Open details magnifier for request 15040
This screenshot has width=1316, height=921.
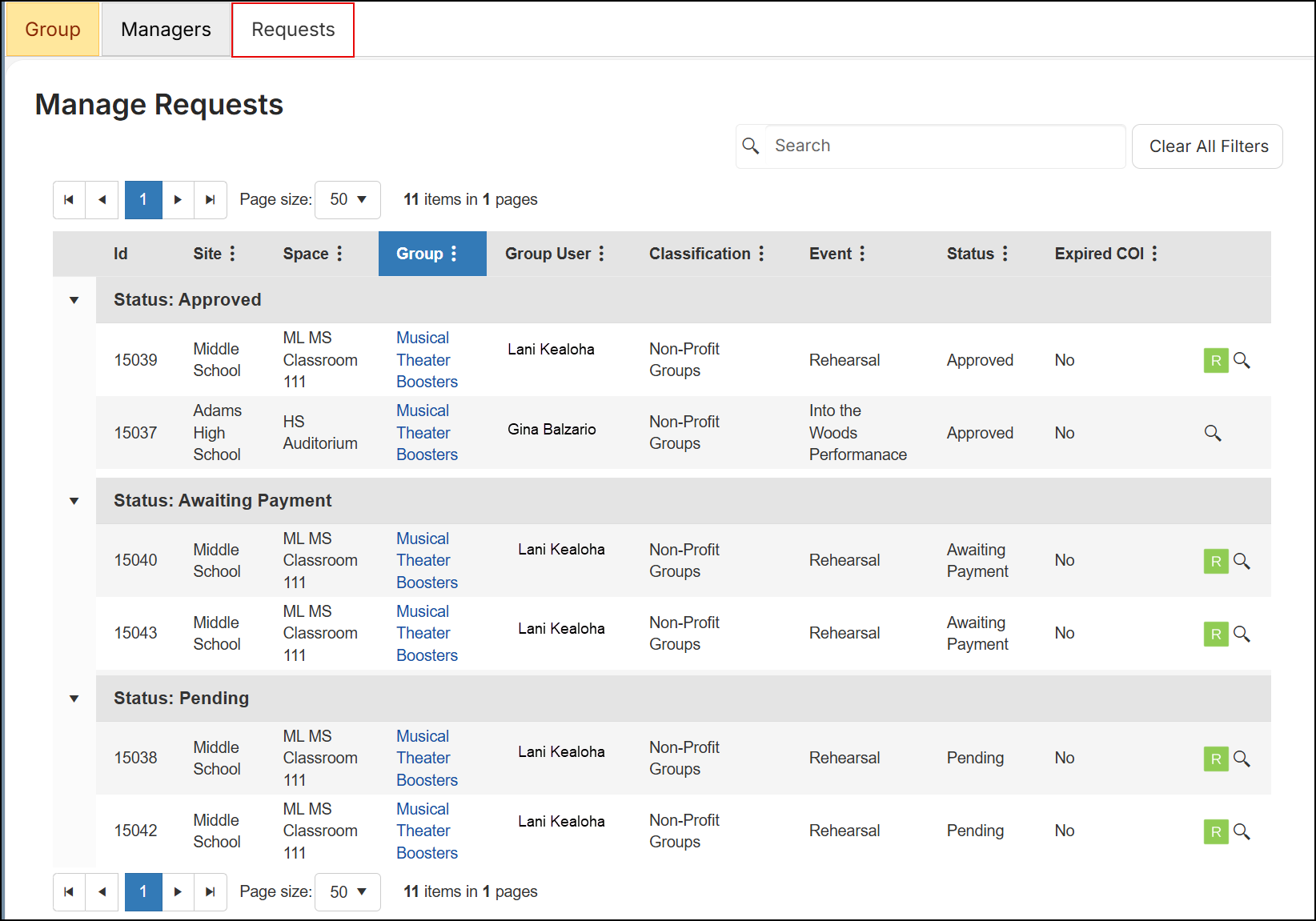tap(1242, 561)
